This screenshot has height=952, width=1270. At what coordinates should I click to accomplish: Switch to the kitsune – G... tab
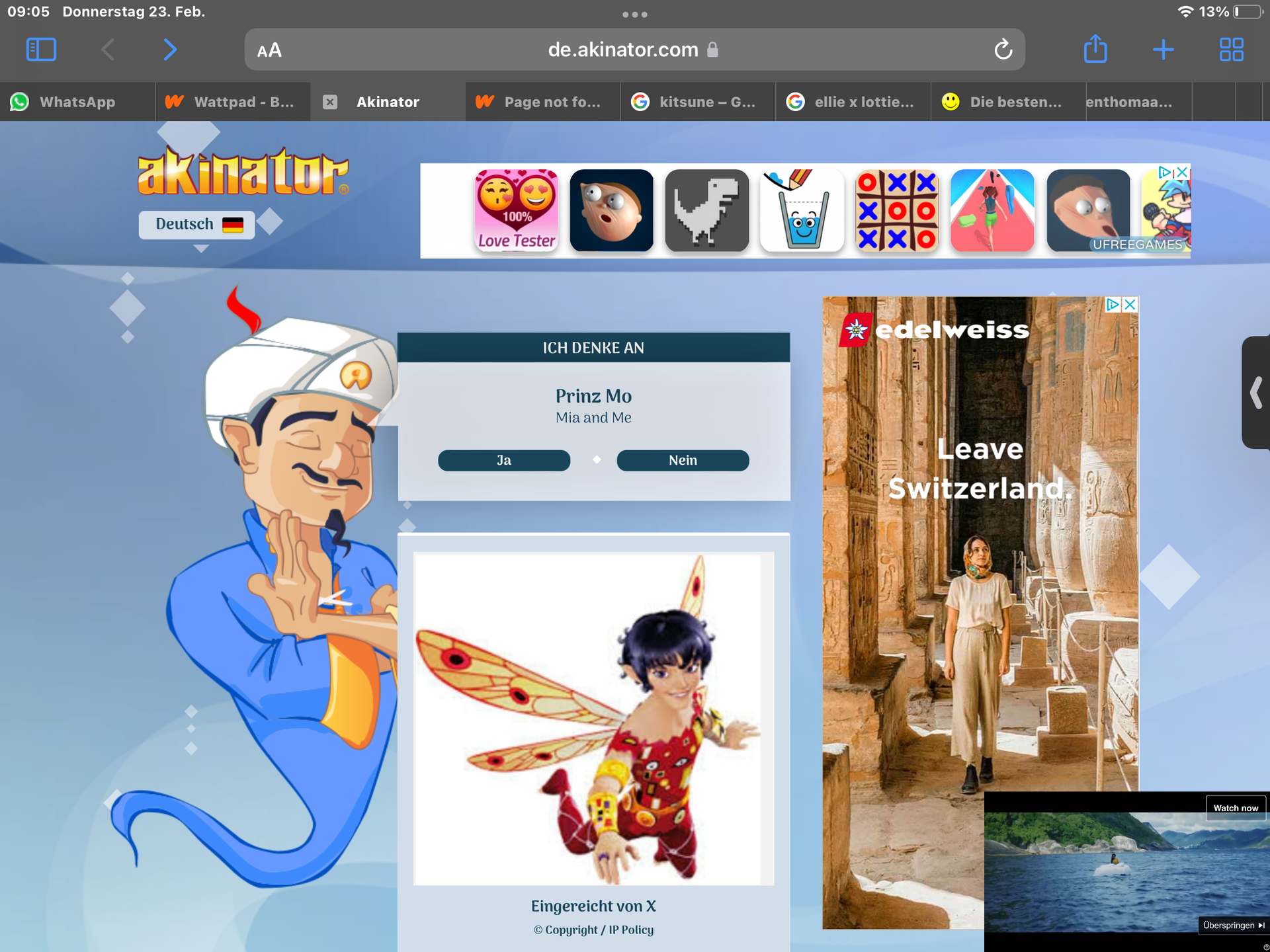pos(698,102)
